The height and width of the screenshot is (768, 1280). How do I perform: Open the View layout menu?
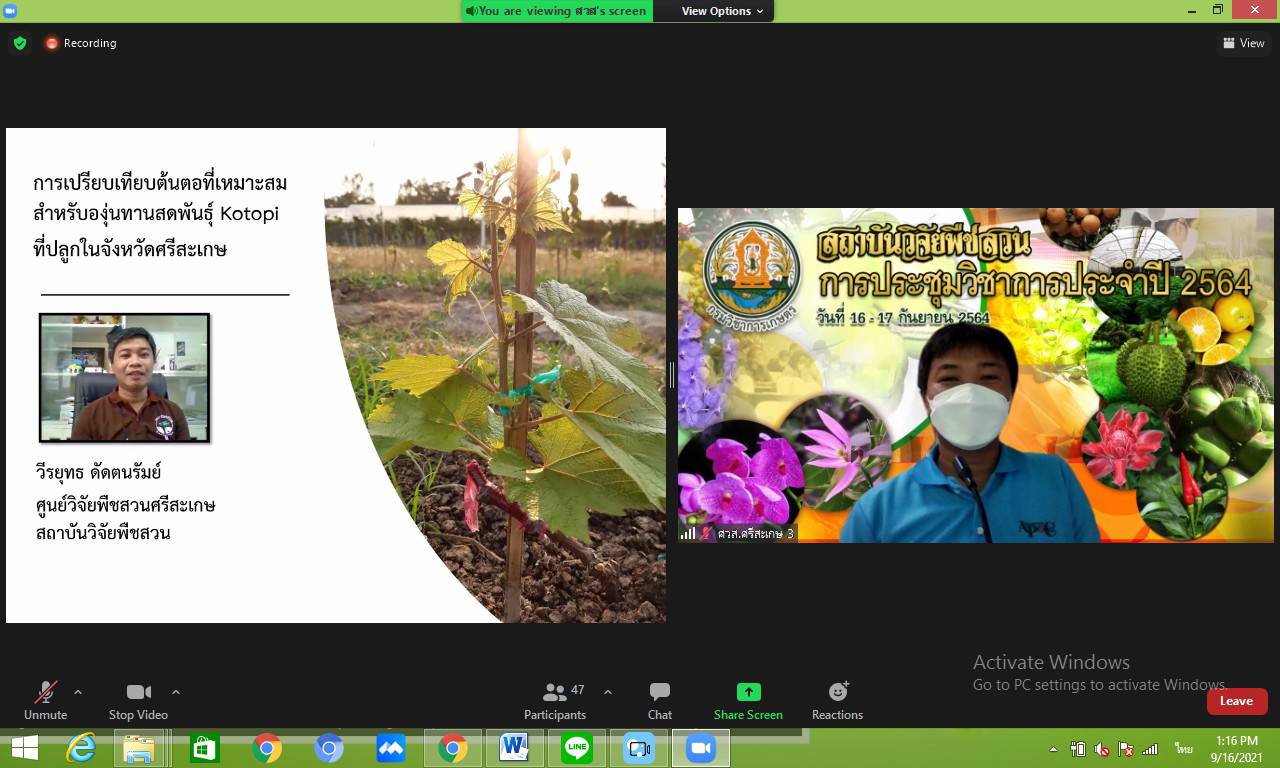pos(1243,43)
